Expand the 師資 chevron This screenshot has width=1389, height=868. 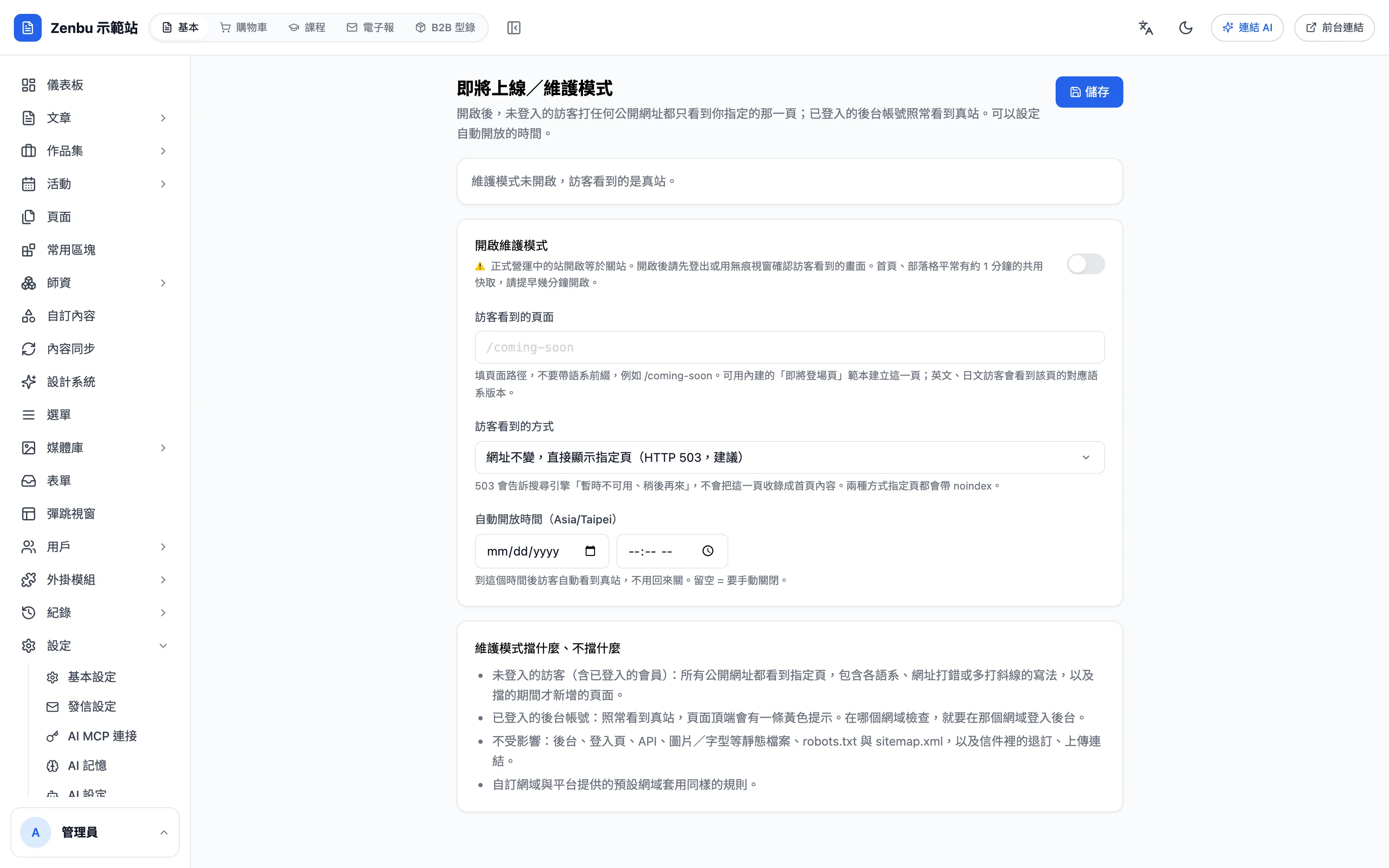coord(163,283)
